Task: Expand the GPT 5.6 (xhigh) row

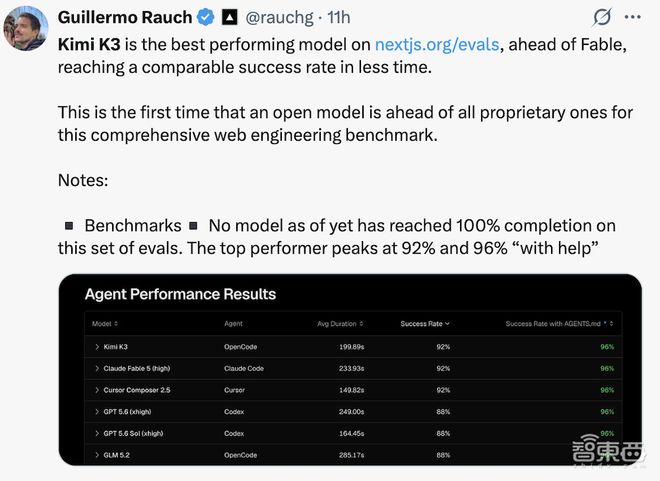Action: pyautogui.click(x=97, y=412)
